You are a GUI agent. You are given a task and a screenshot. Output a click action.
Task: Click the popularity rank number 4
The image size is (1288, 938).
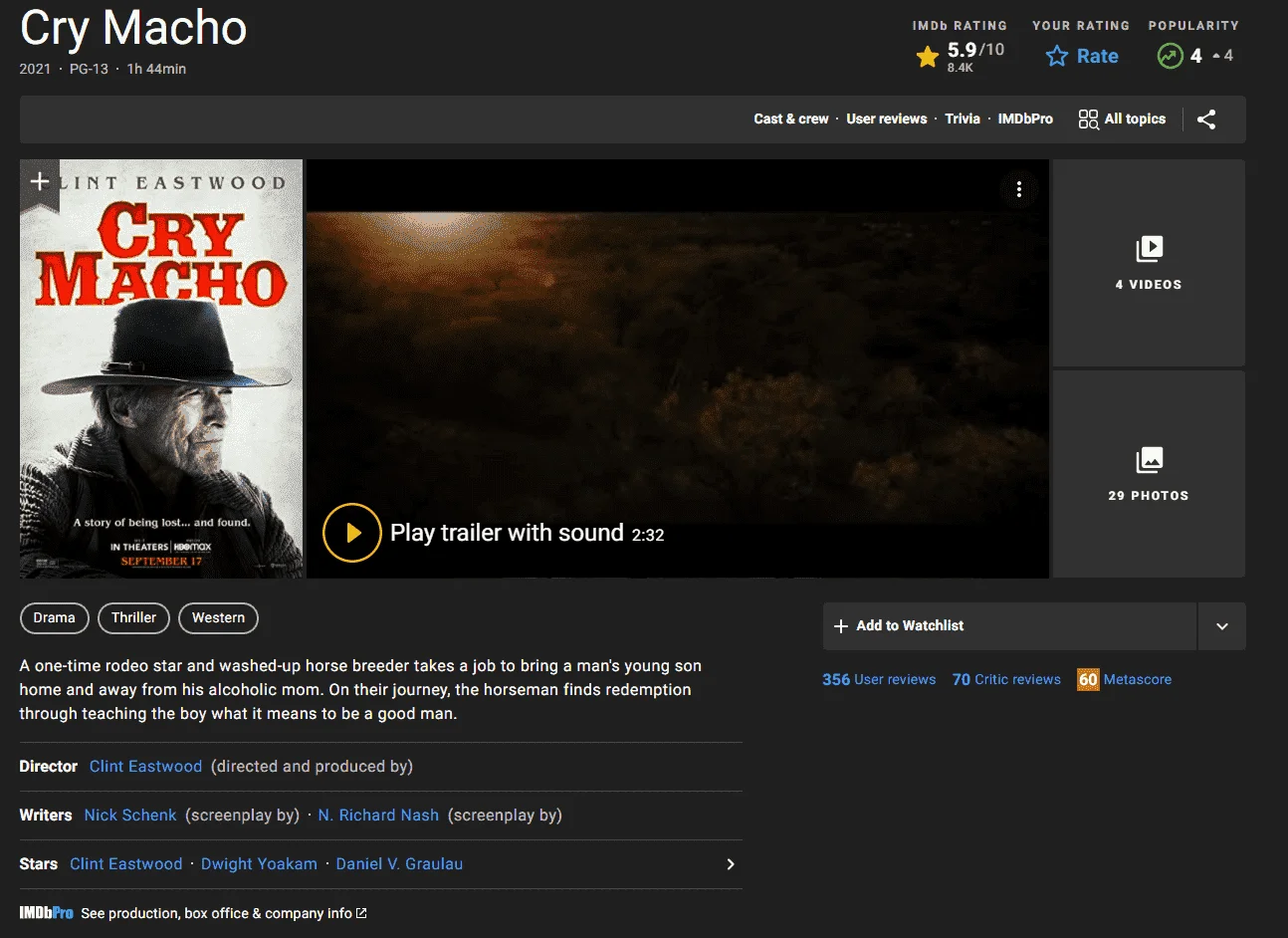point(1195,56)
